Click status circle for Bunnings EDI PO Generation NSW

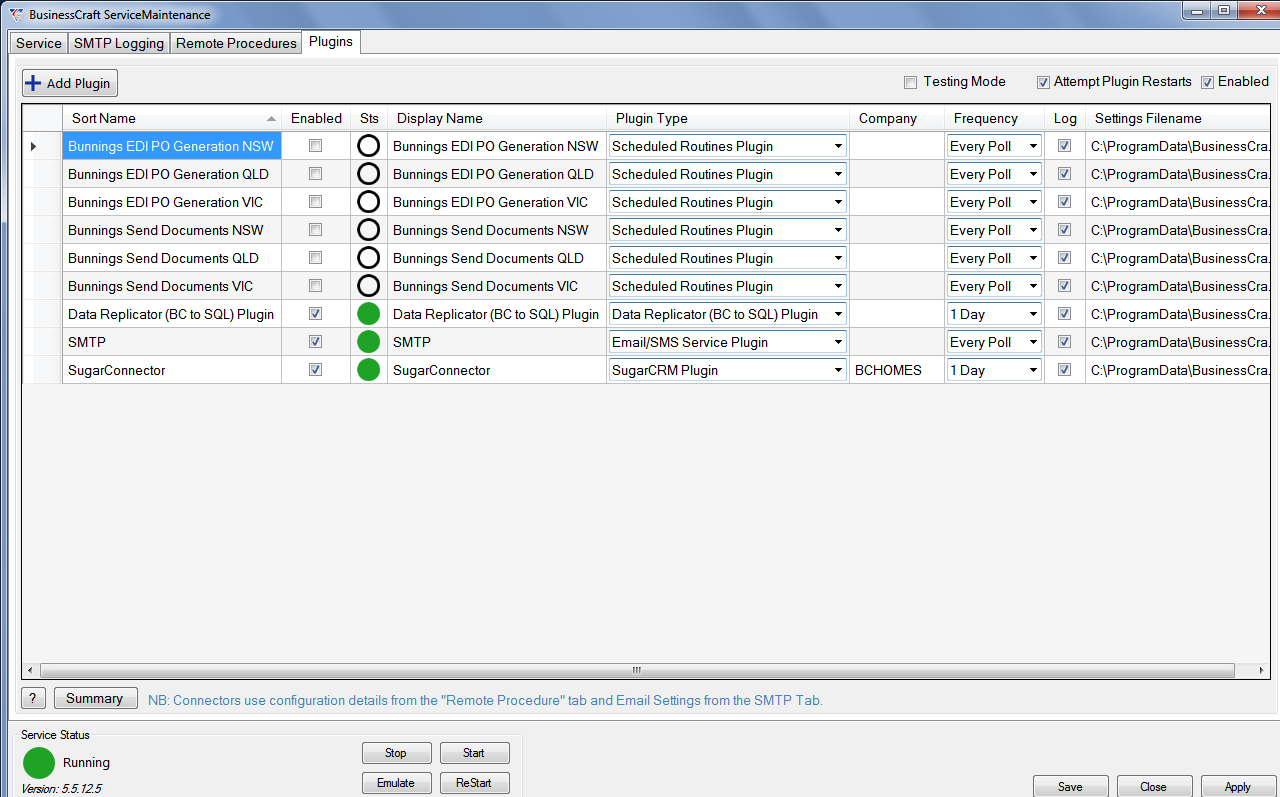click(x=369, y=146)
